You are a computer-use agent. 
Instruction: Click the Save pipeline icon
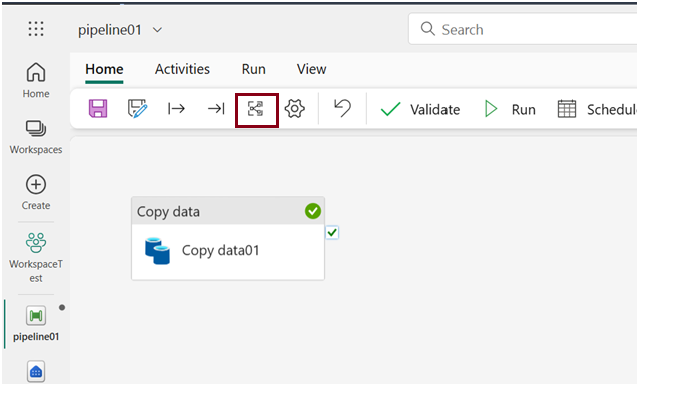pyautogui.click(x=98, y=109)
